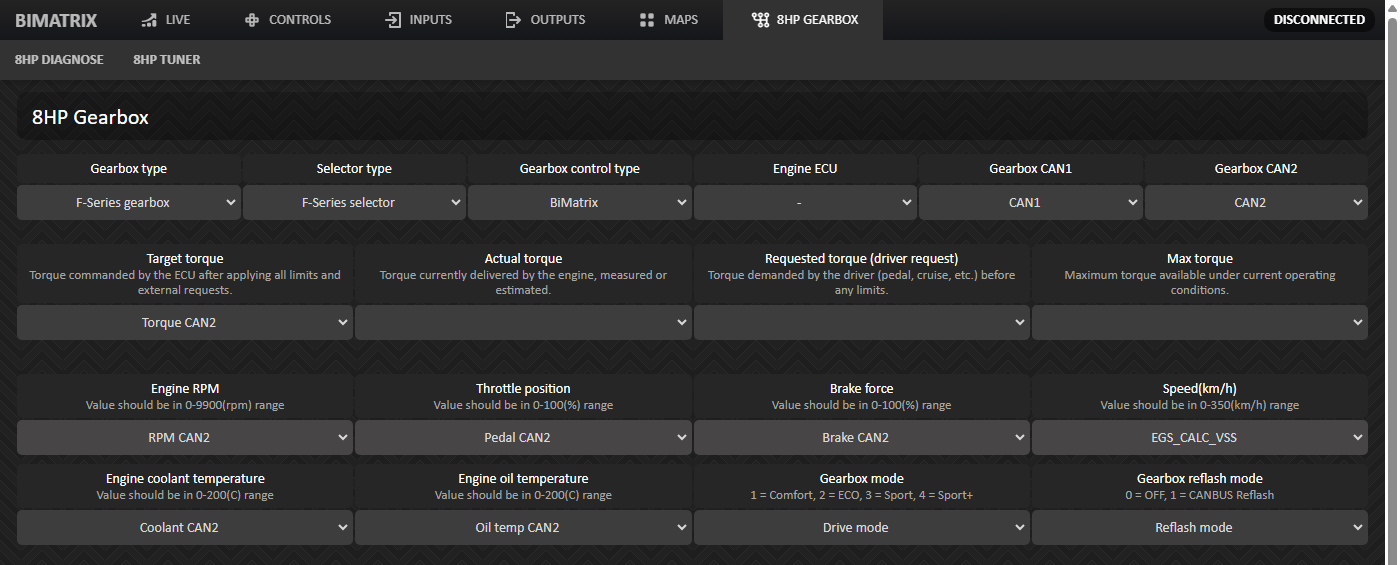This screenshot has height=565, width=1400.
Task: Open Brake force dropdown showing Brake CAN2
Action: click(862, 438)
